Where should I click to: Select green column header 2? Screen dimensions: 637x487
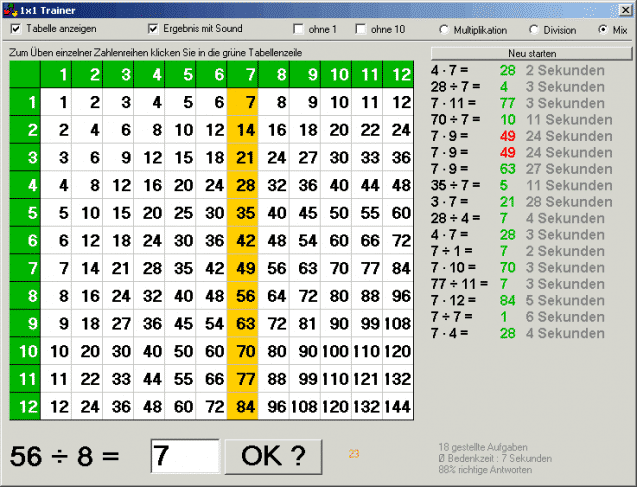[x=87, y=74]
